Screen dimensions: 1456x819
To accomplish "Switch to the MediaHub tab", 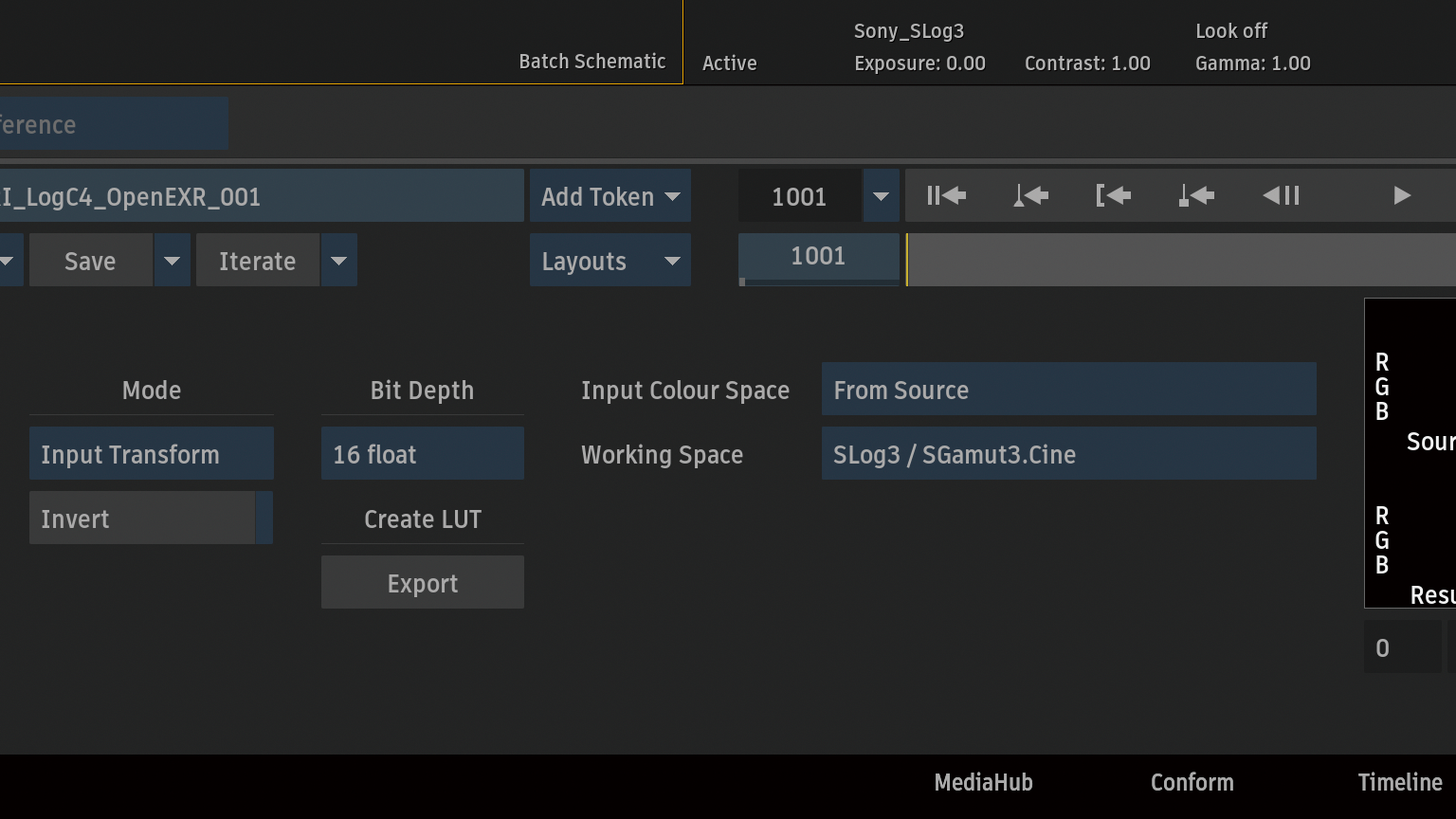I will coord(983,782).
